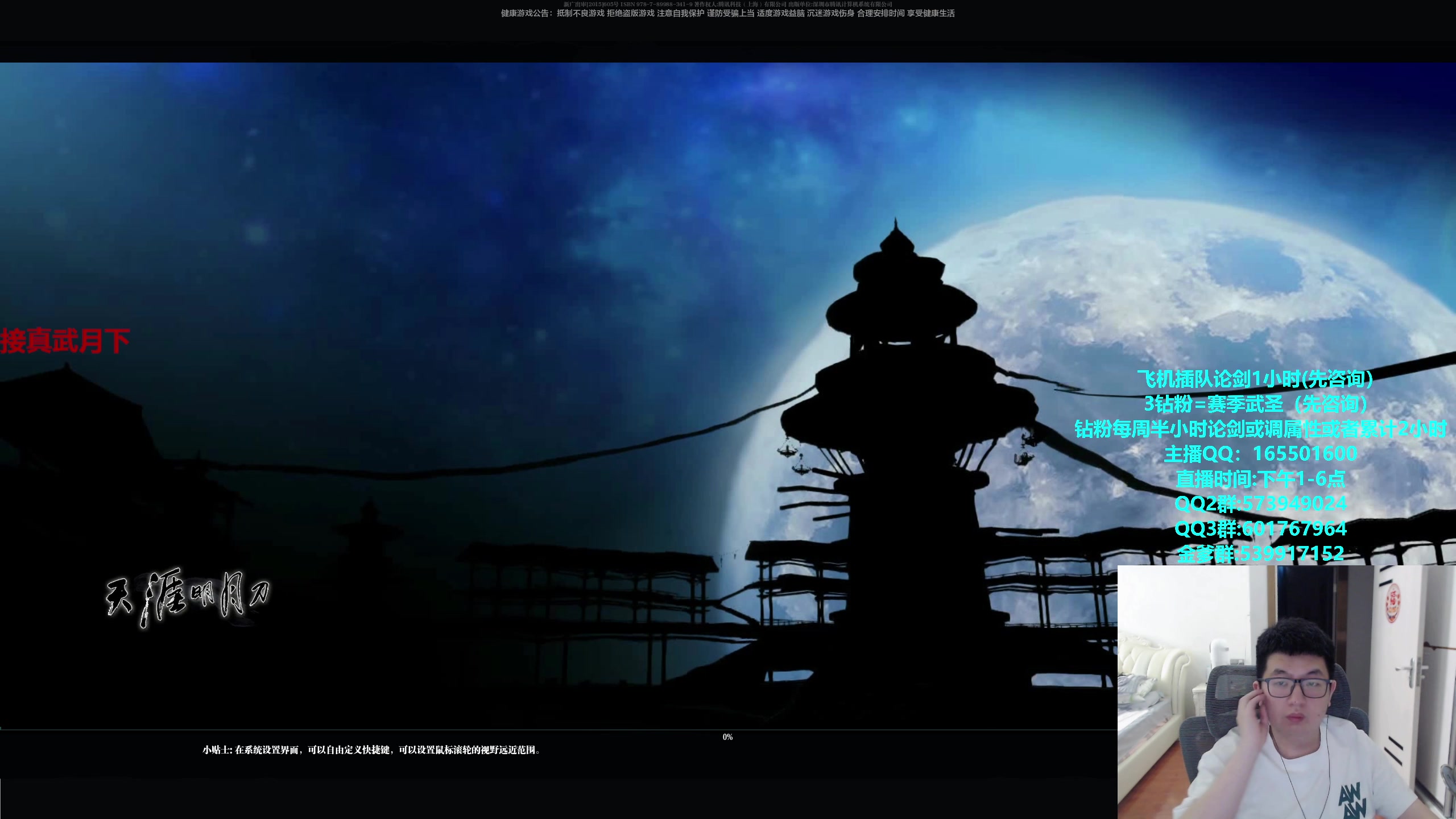Viewport: 1456px width, 819px height.
Task: Click the ISBN copyright line at top
Action: pyautogui.click(x=727, y=4)
